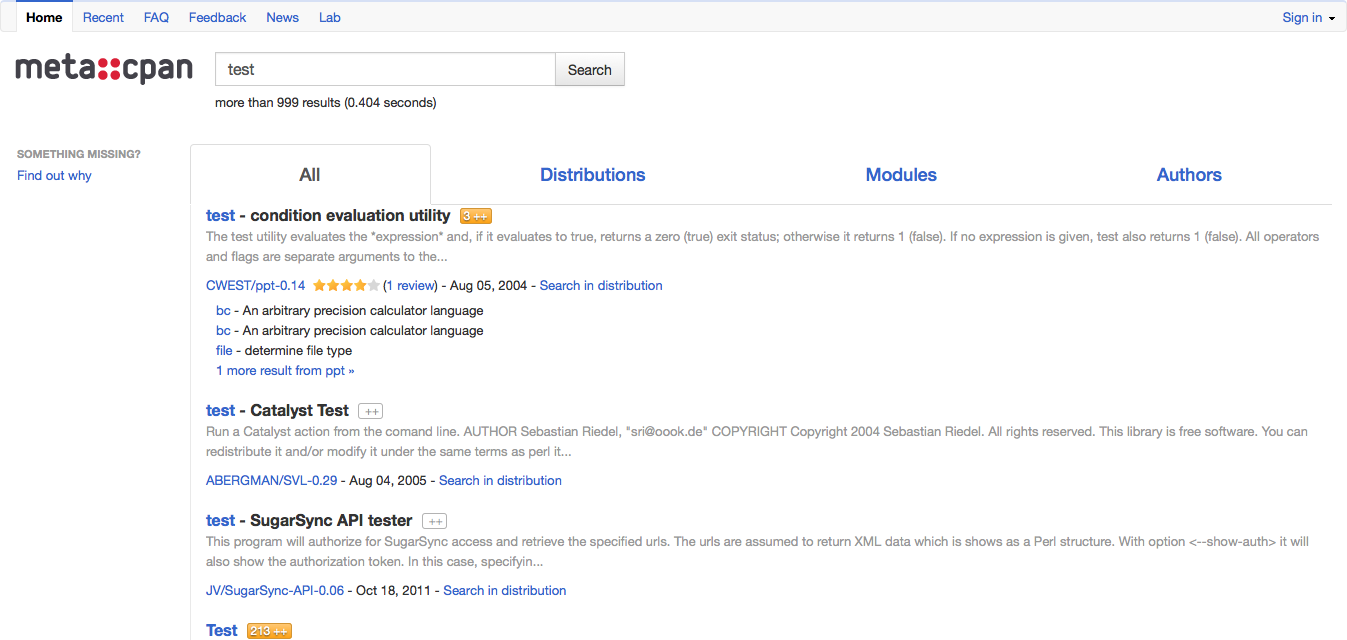Open the 'Test' result with 213 ++
Image resolution: width=1347 pixels, height=640 pixels.
click(x=222, y=631)
